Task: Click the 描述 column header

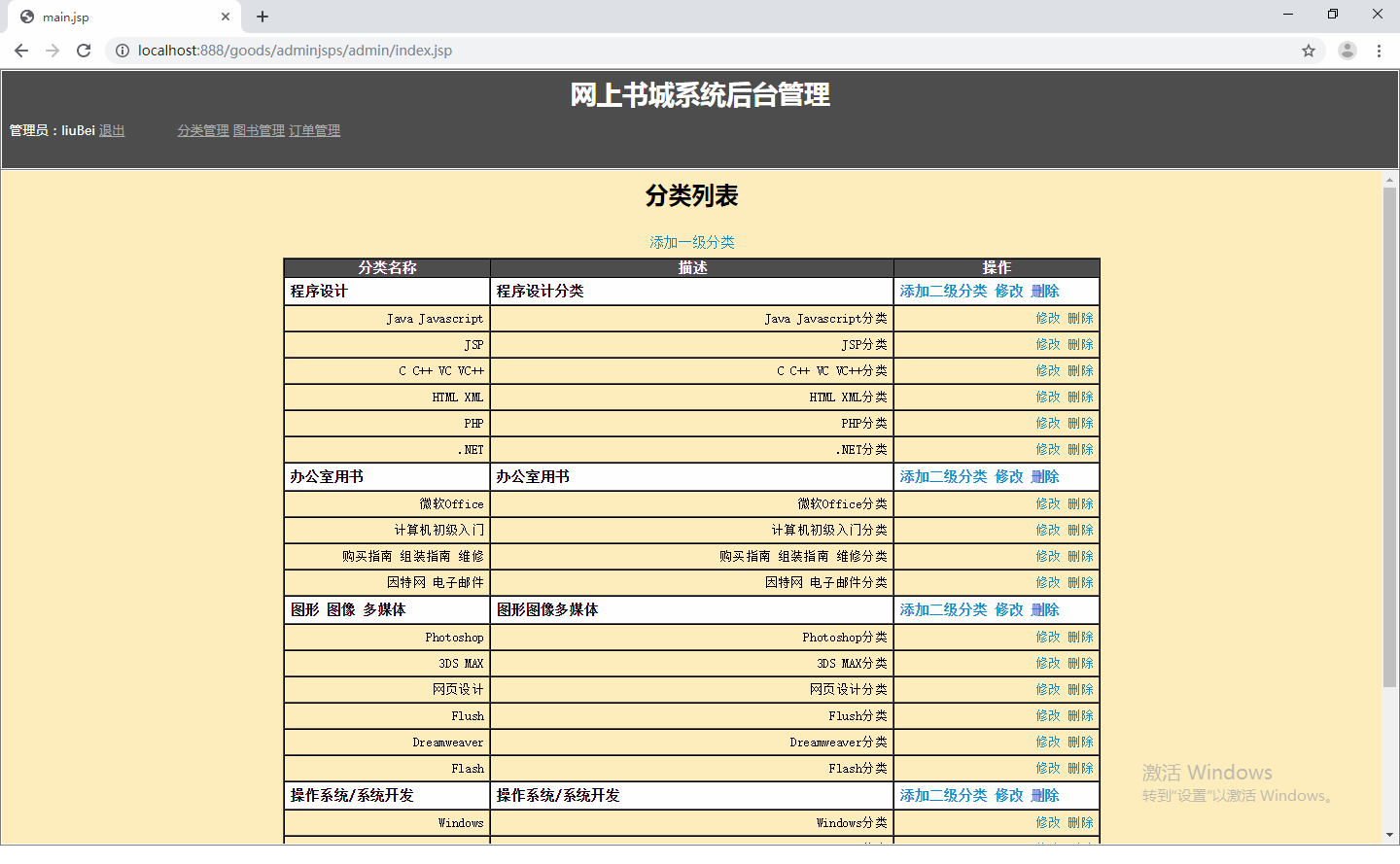Action: [692, 267]
